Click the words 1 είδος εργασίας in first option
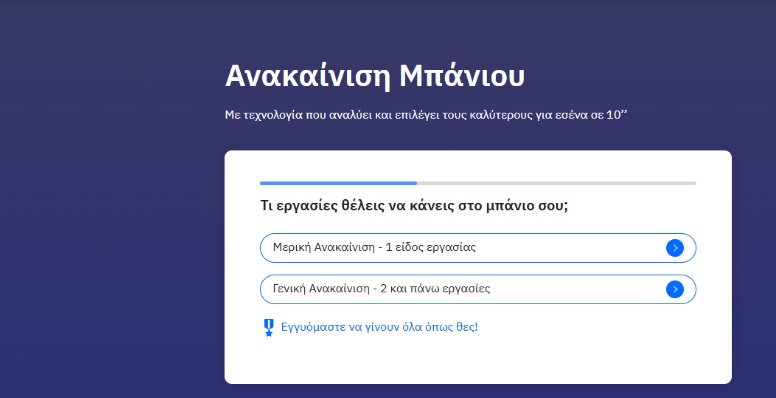 tap(430, 247)
